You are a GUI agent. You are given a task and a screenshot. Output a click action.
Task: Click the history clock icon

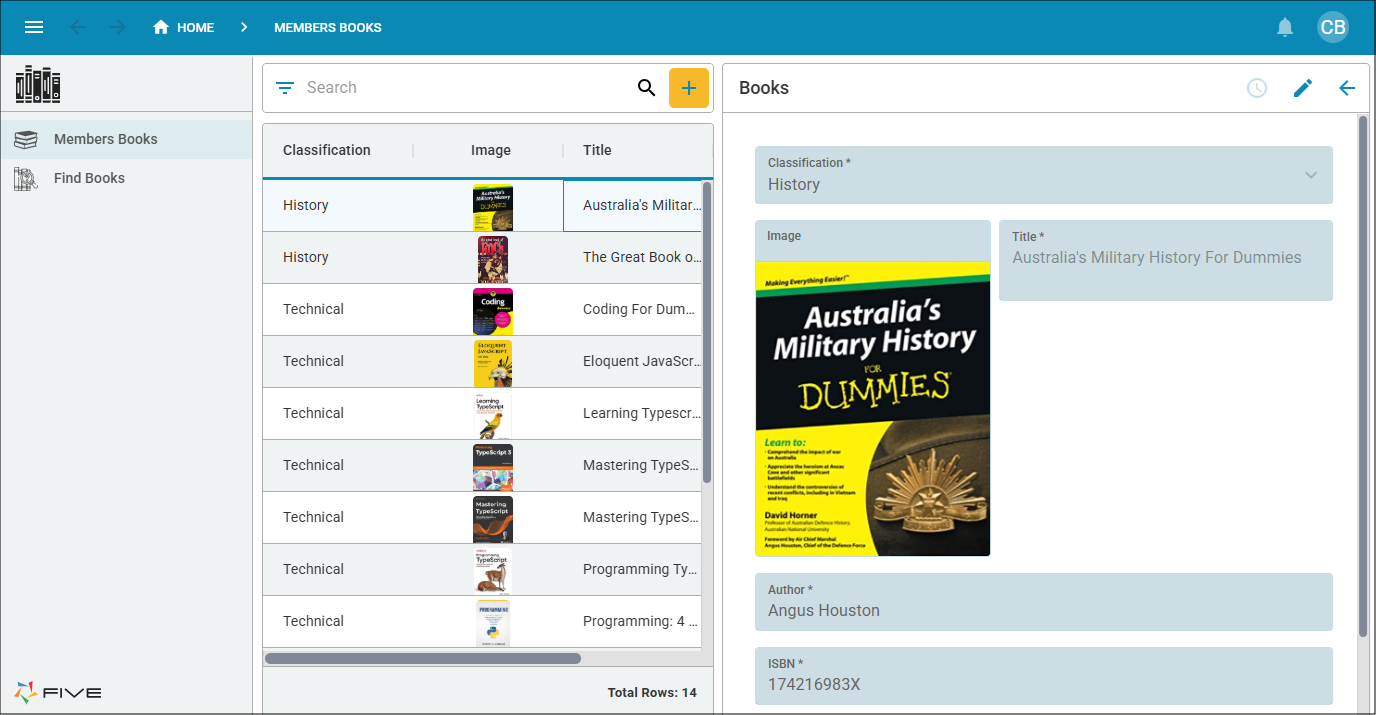coord(1257,88)
